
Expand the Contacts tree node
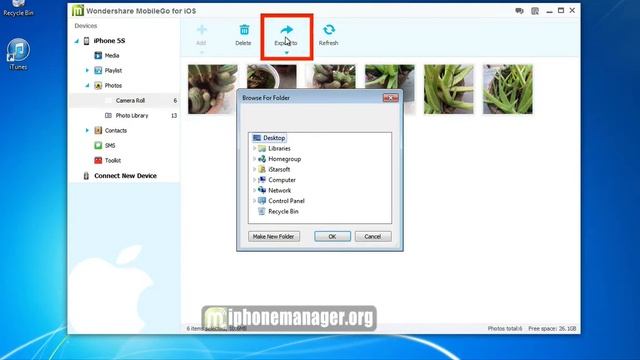[87, 130]
